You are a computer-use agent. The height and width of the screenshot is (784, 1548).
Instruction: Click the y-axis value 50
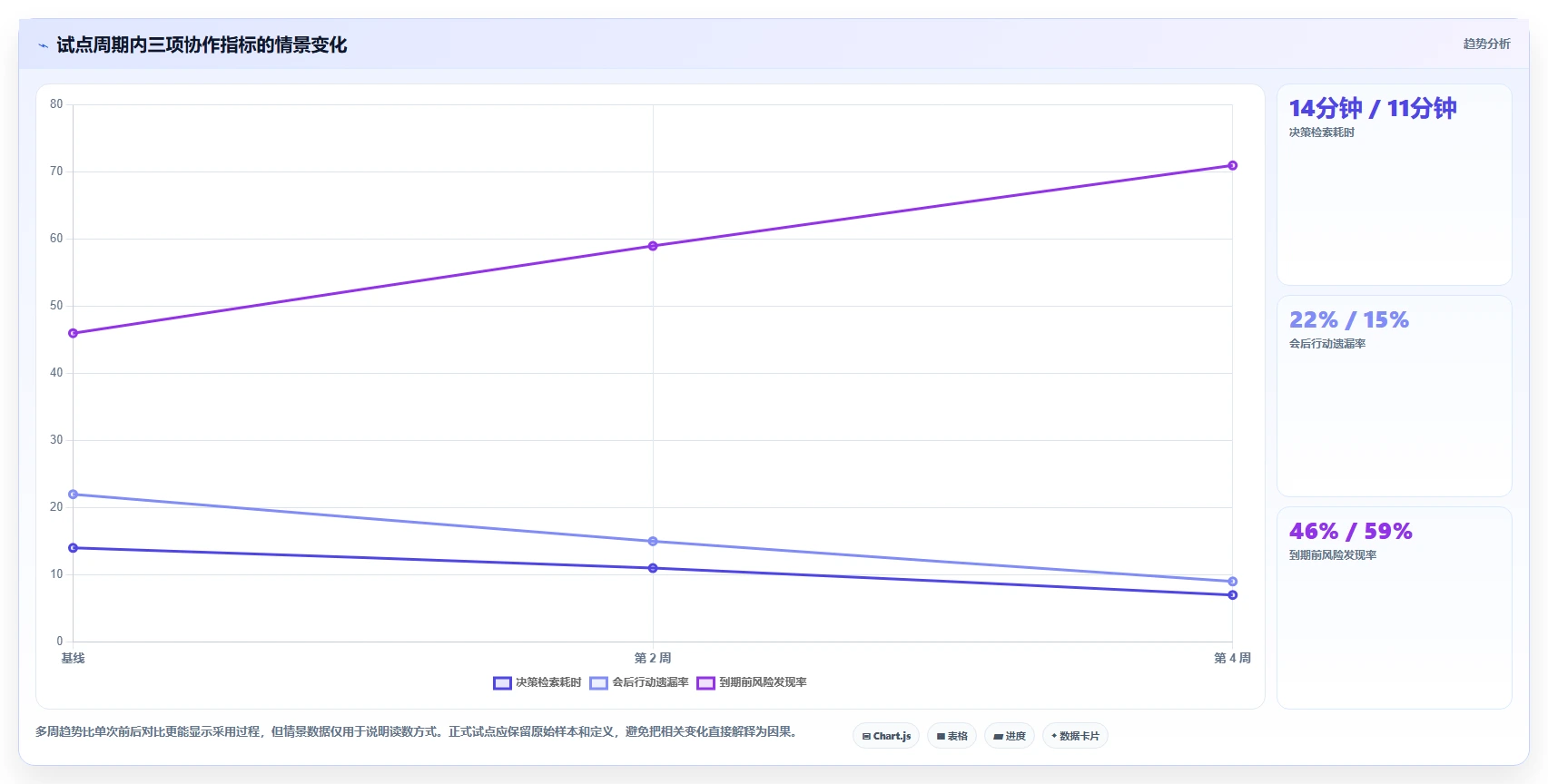pyautogui.click(x=56, y=306)
